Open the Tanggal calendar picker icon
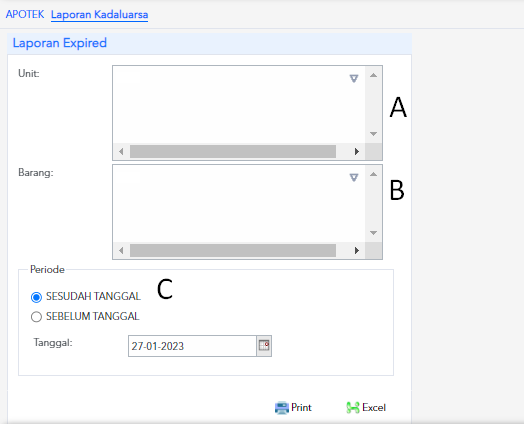The width and height of the screenshot is (524, 424). pyautogui.click(x=264, y=345)
